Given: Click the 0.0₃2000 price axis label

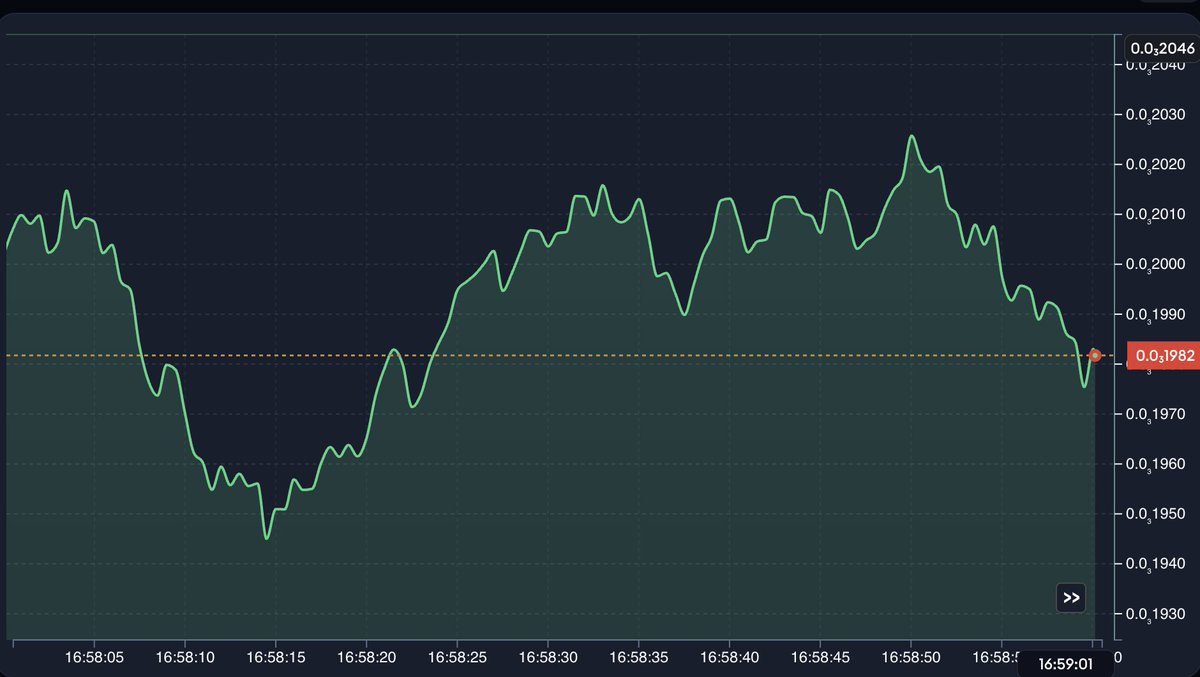Looking at the screenshot, I should point(1156,265).
